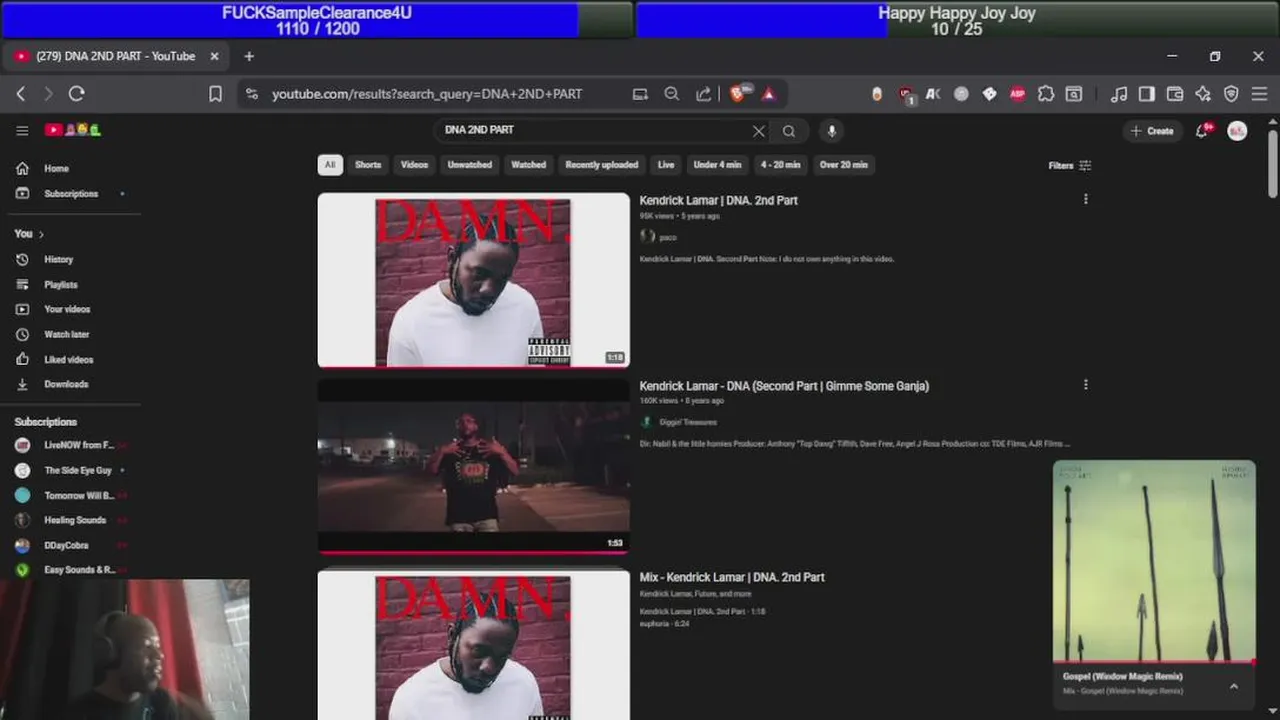1280x720 pixels.
Task: Open the zoom magnifier in address bar
Action: 672,94
